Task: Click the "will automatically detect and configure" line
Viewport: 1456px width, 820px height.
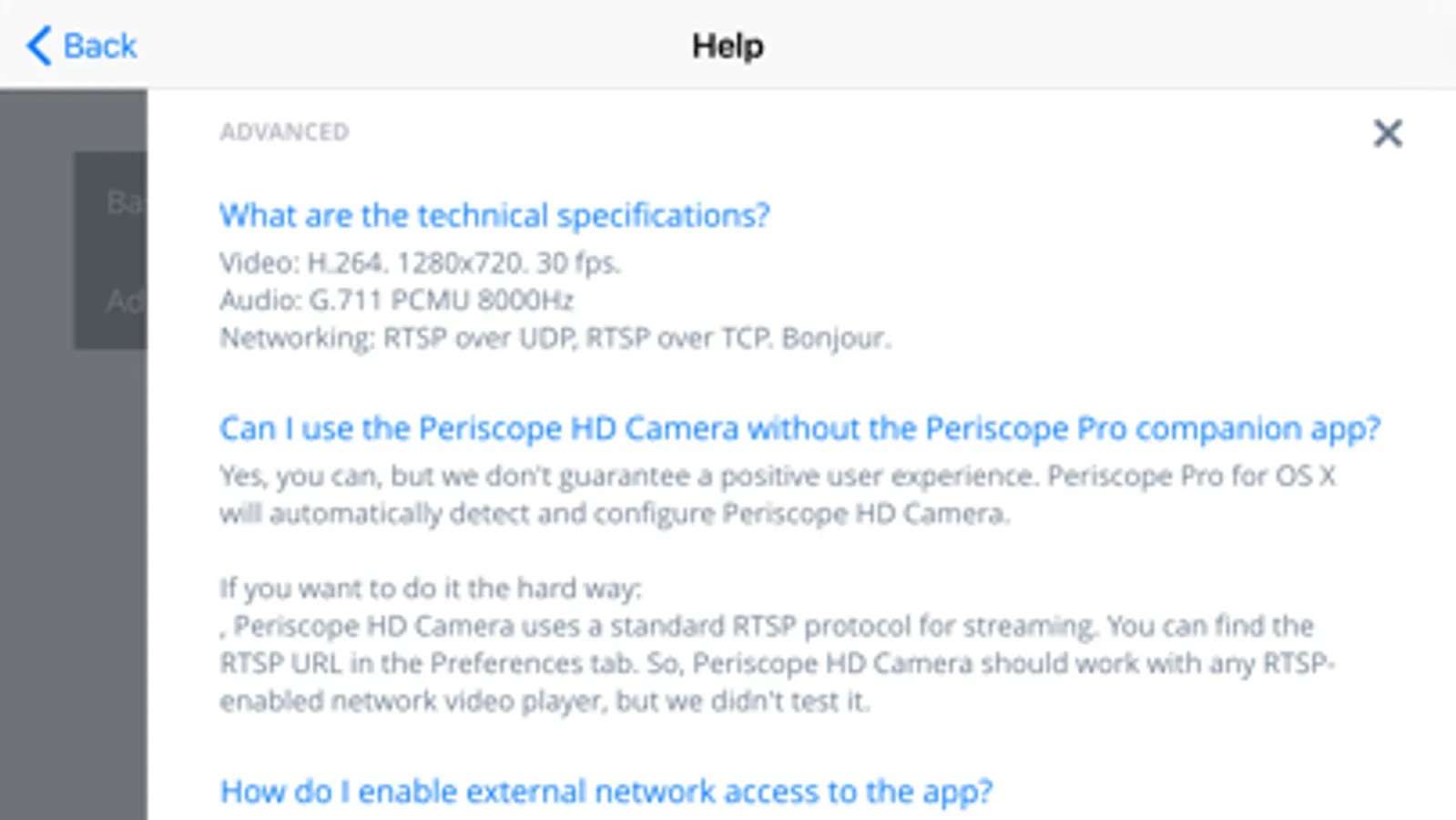Action: tap(615, 514)
